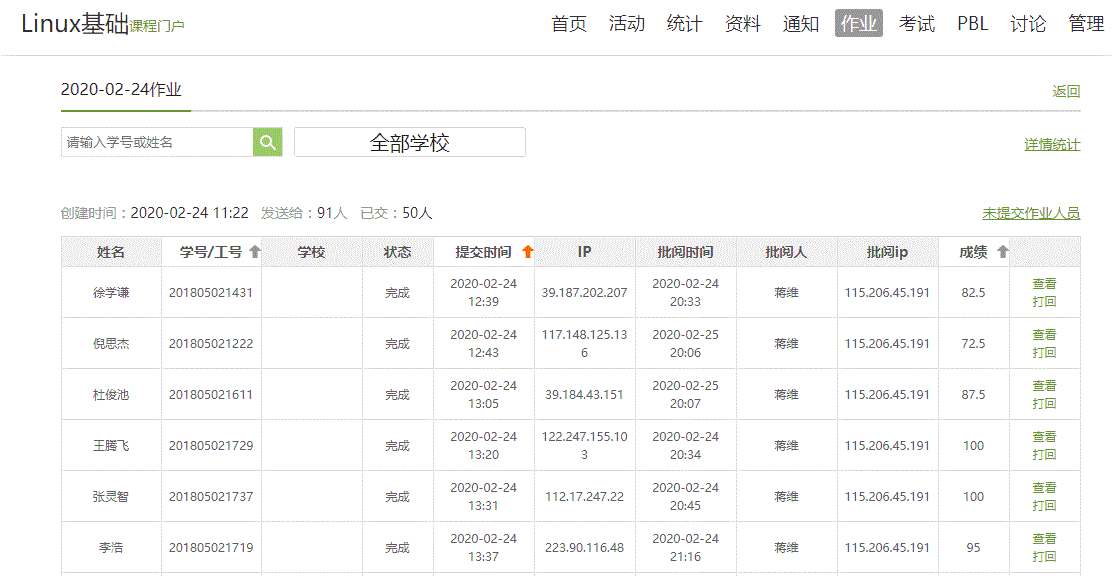
Task: Reject the submission from 李浩
Action: tap(1044, 557)
